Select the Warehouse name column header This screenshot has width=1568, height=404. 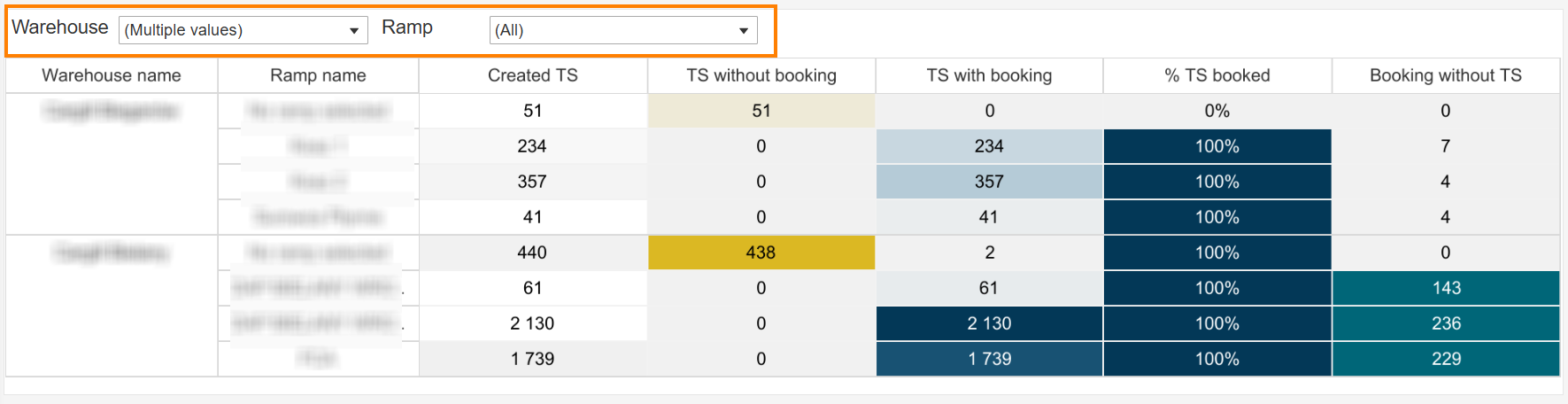coord(112,75)
